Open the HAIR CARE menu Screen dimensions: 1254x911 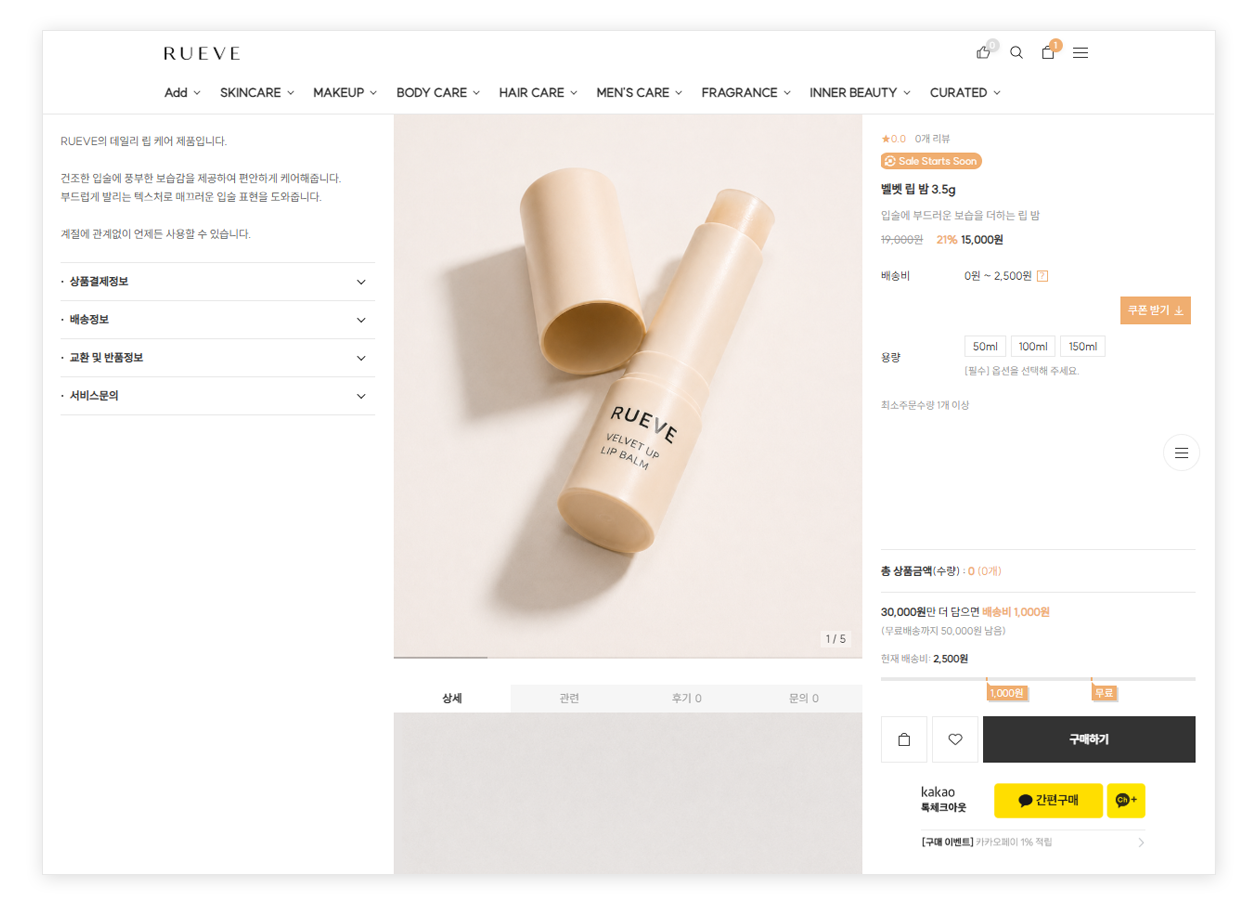click(538, 92)
